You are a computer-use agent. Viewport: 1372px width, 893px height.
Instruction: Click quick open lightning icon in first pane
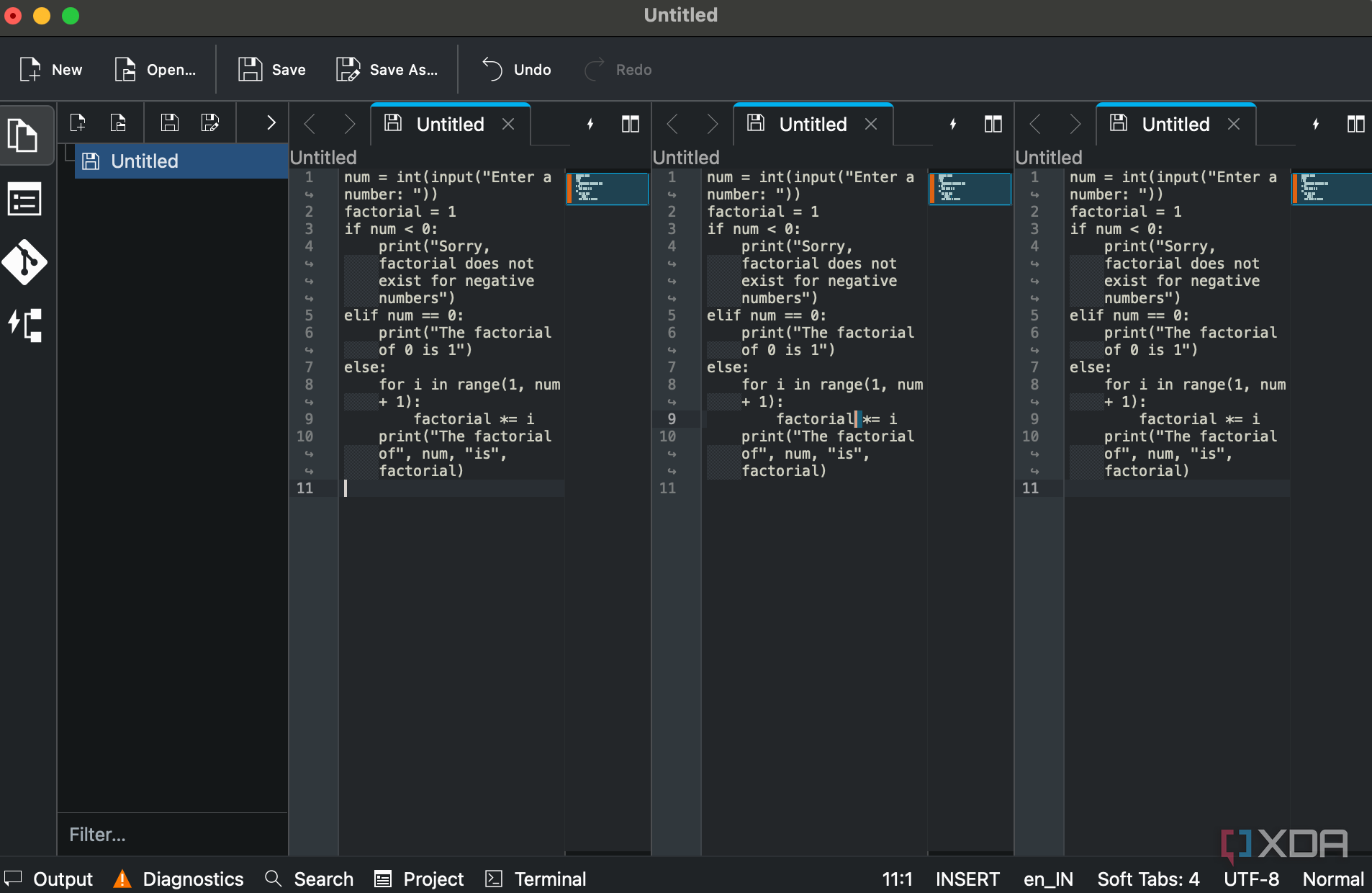(590, 125)
